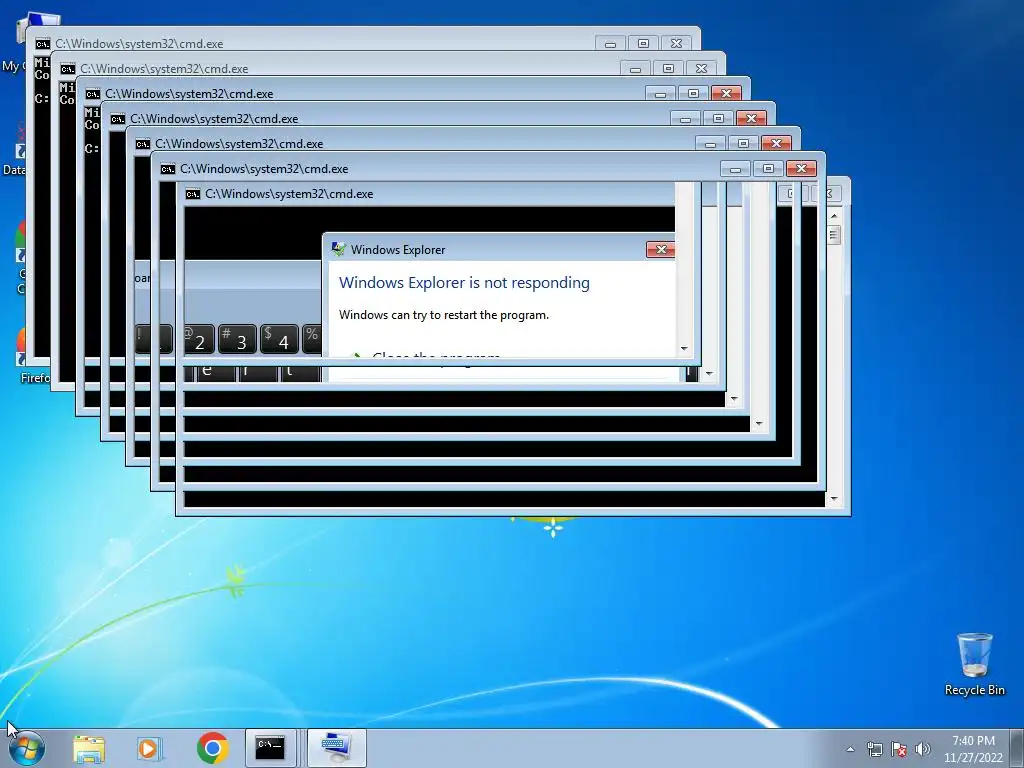Image resolution: width=1024 pixels, height=768 pixels.
Task: Open the Start menu orb
Action: [27, 748]
